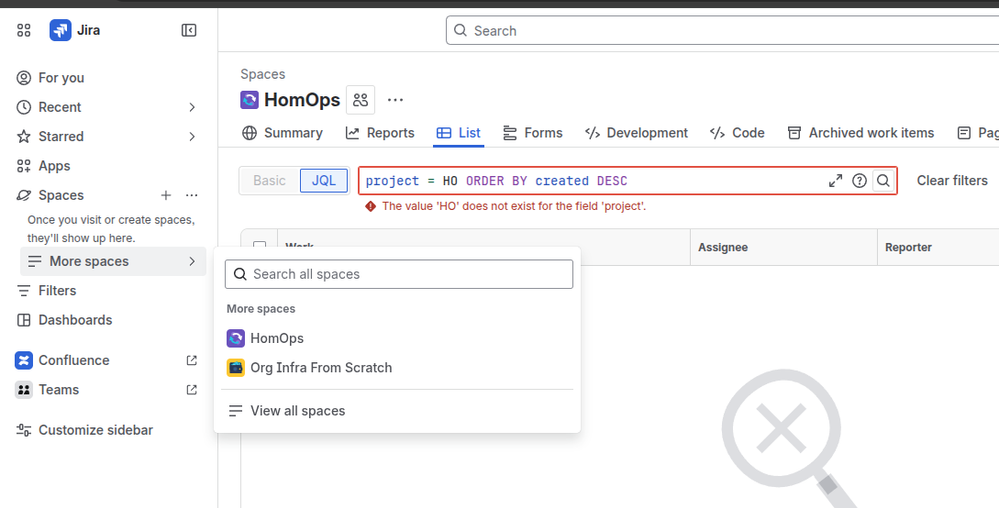Open Starred in sidebar
Image resolution: width=999 pixels, height=508 pixels.
(61, 136)
